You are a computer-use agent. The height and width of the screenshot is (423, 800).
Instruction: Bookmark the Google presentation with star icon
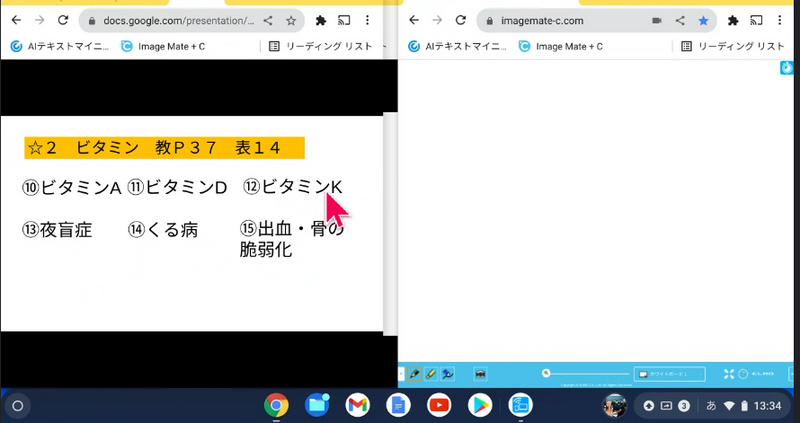[x=291, y=20]
